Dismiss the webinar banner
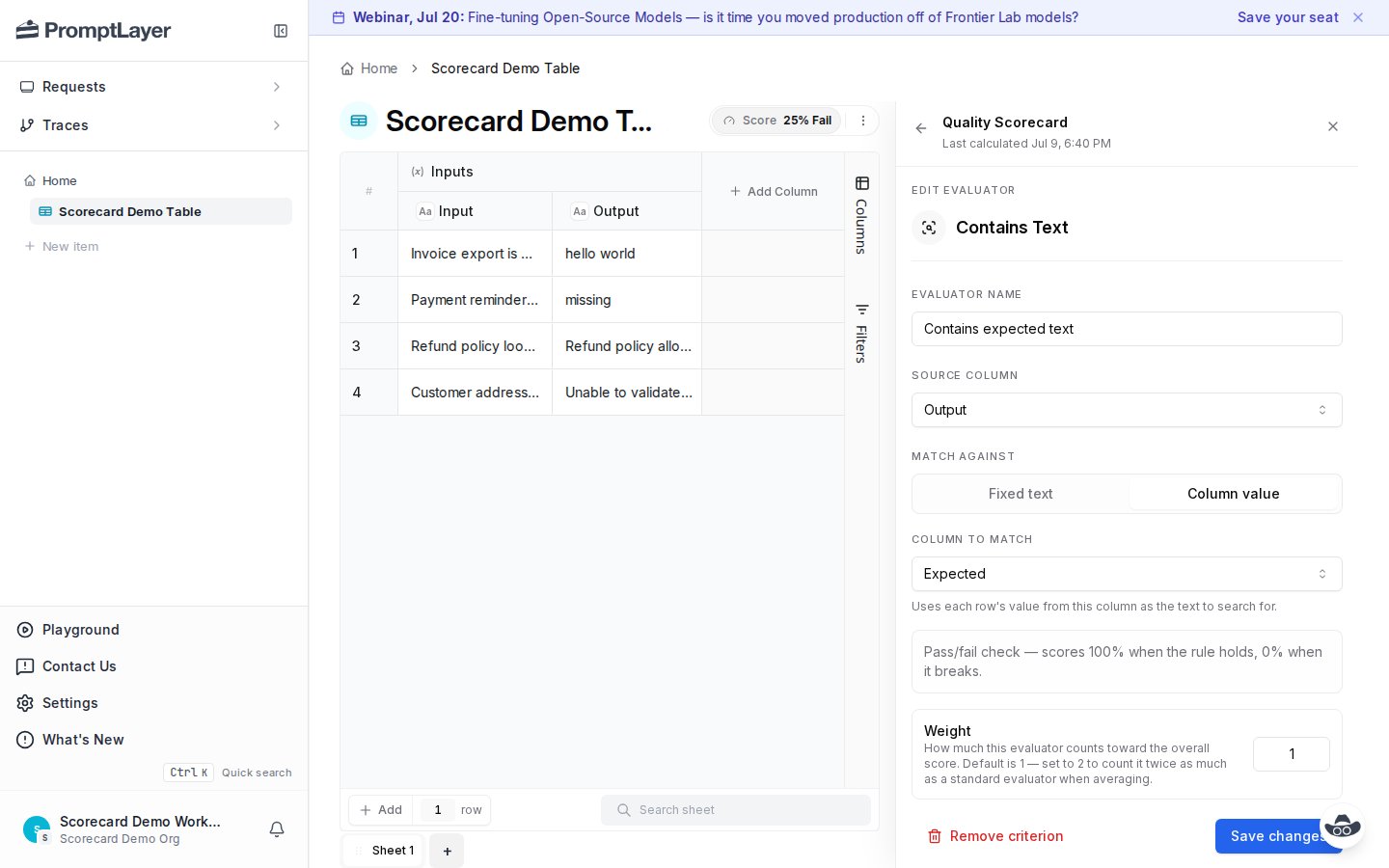The width and height of the screenshot is (1389, 868). 1358,17
